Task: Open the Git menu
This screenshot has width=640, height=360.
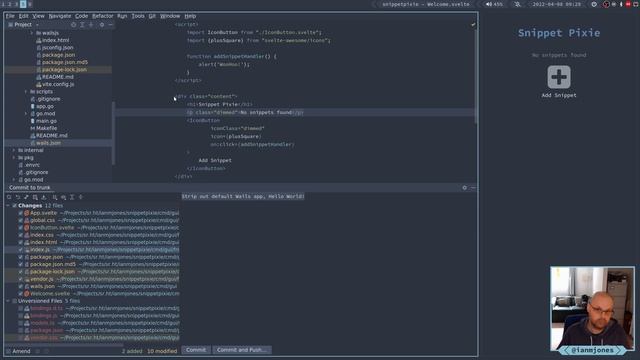Action: (152, 16)
